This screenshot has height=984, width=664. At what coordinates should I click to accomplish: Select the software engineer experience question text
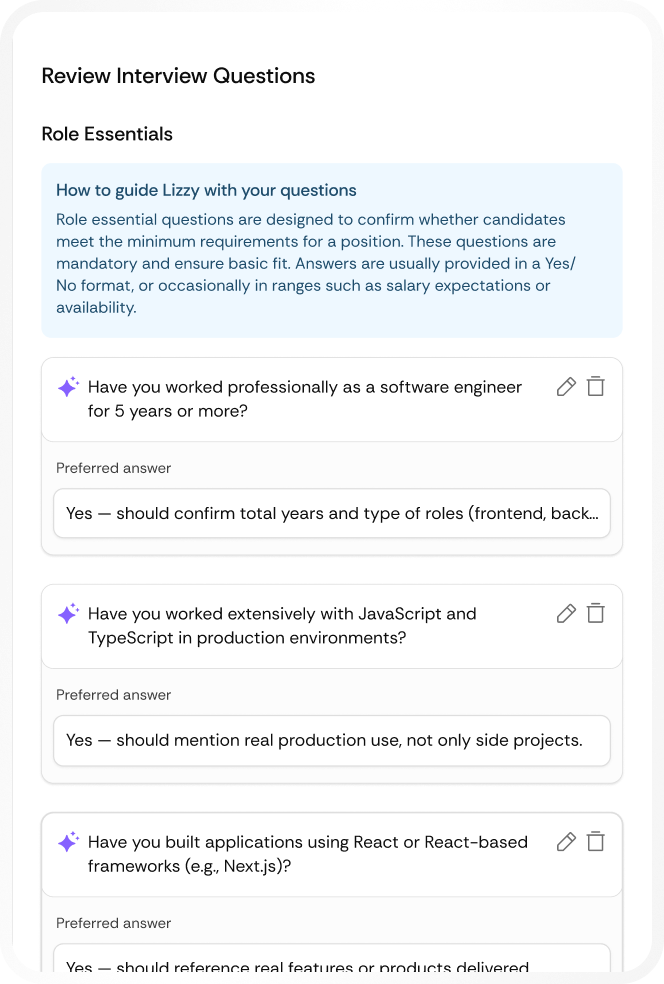[x=306, y=398]
